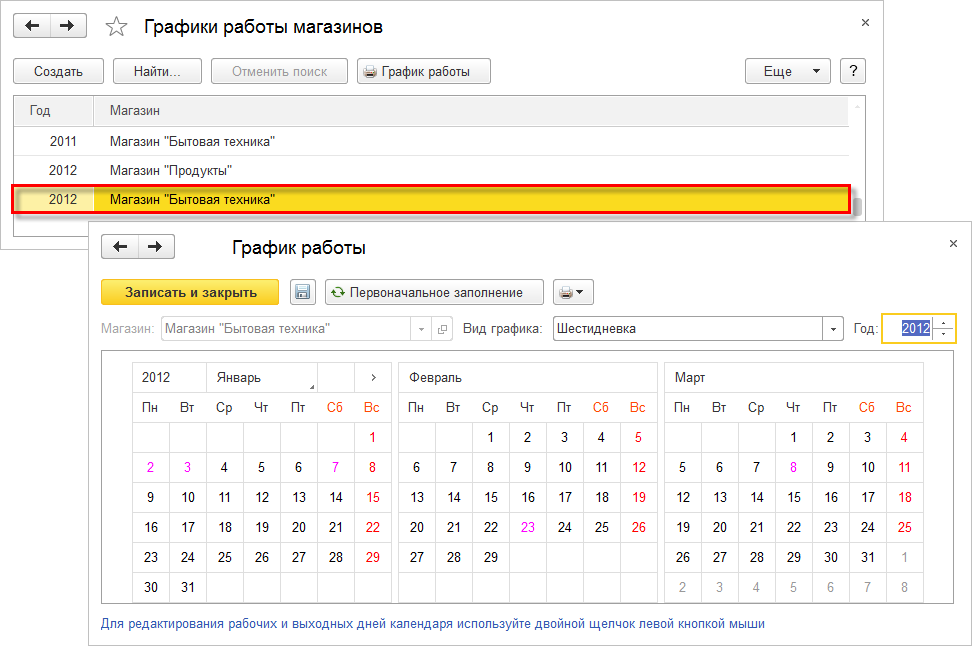This screenshot has height=647, width=972.
Task: Navigate back arrow in График работы window
Action: pos(120,247)
